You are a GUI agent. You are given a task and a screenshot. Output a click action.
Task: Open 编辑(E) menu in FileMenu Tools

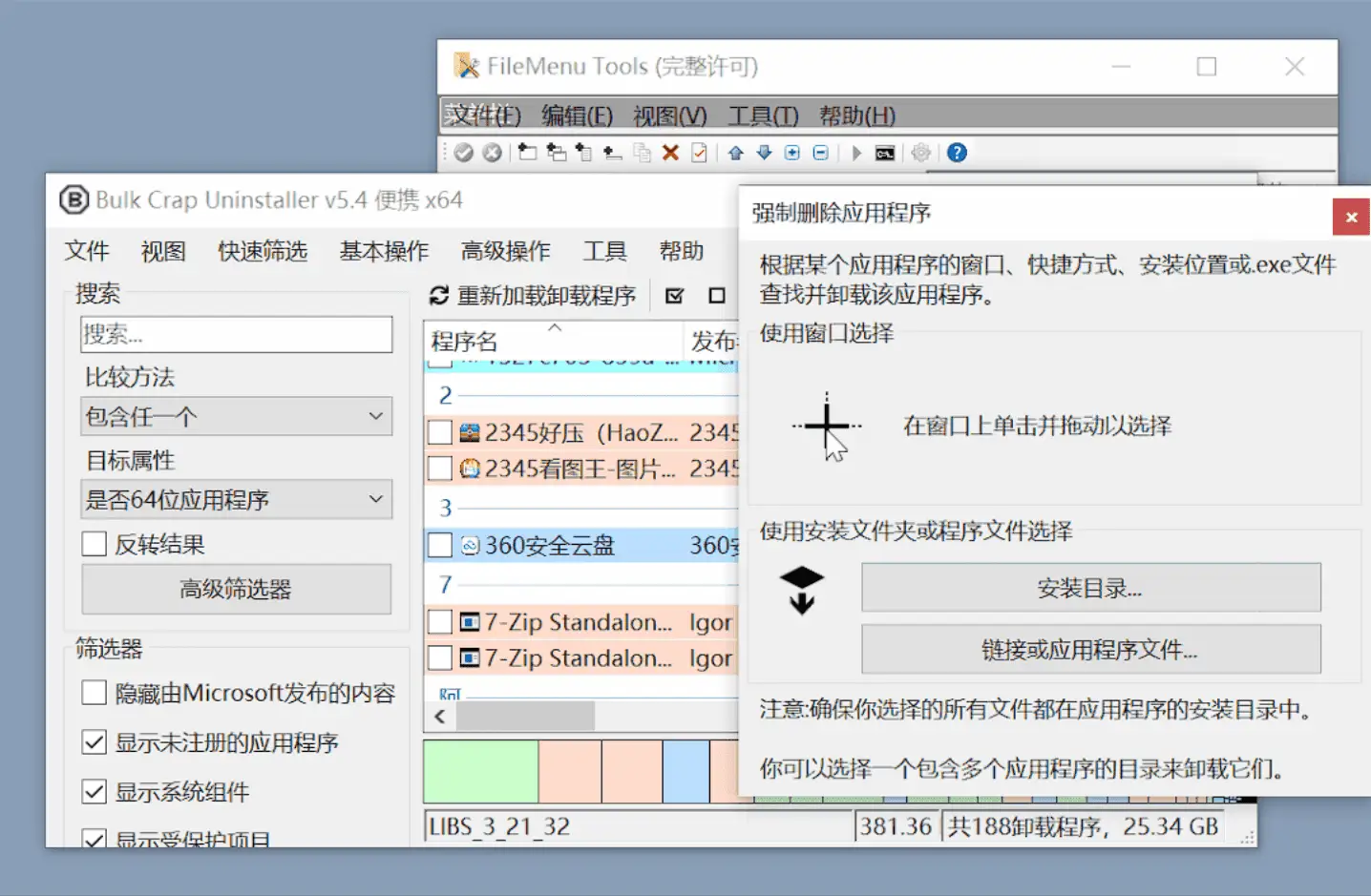(x=577, y=115)
